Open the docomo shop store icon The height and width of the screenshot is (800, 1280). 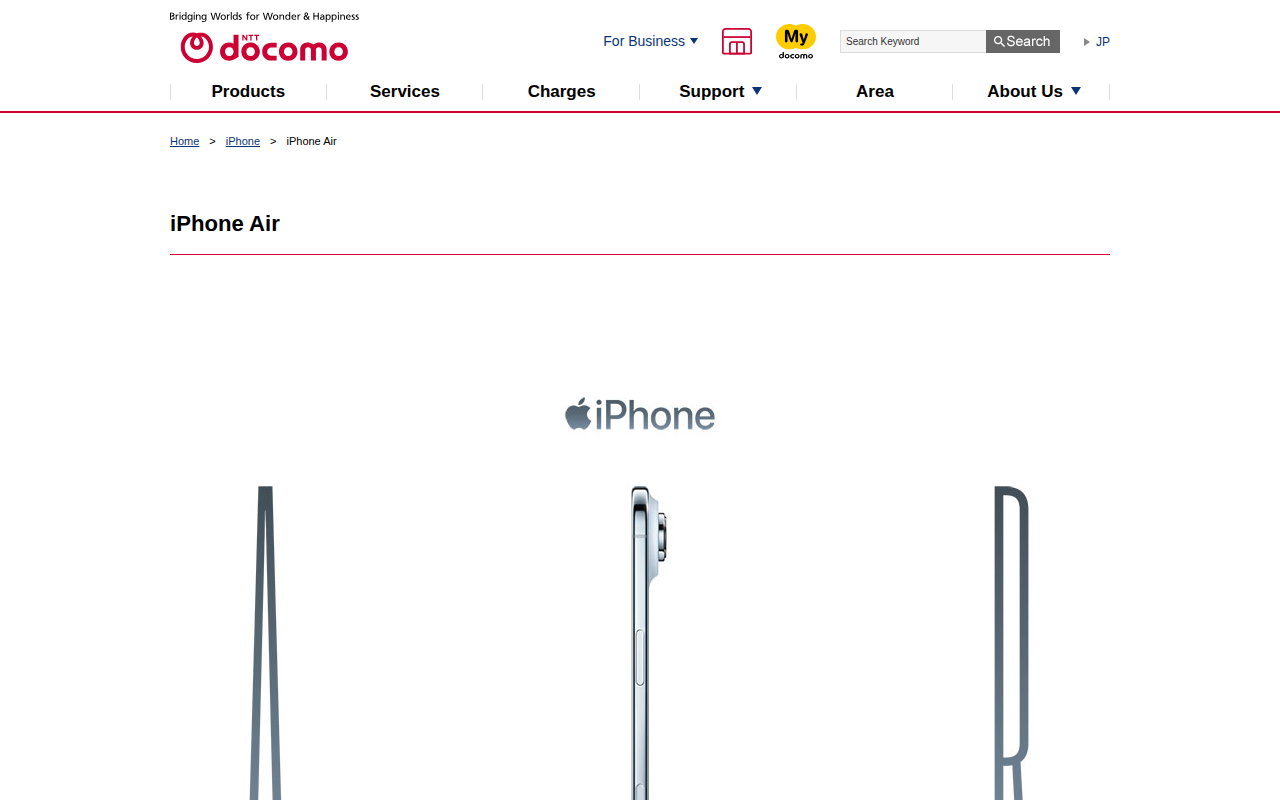737,41
